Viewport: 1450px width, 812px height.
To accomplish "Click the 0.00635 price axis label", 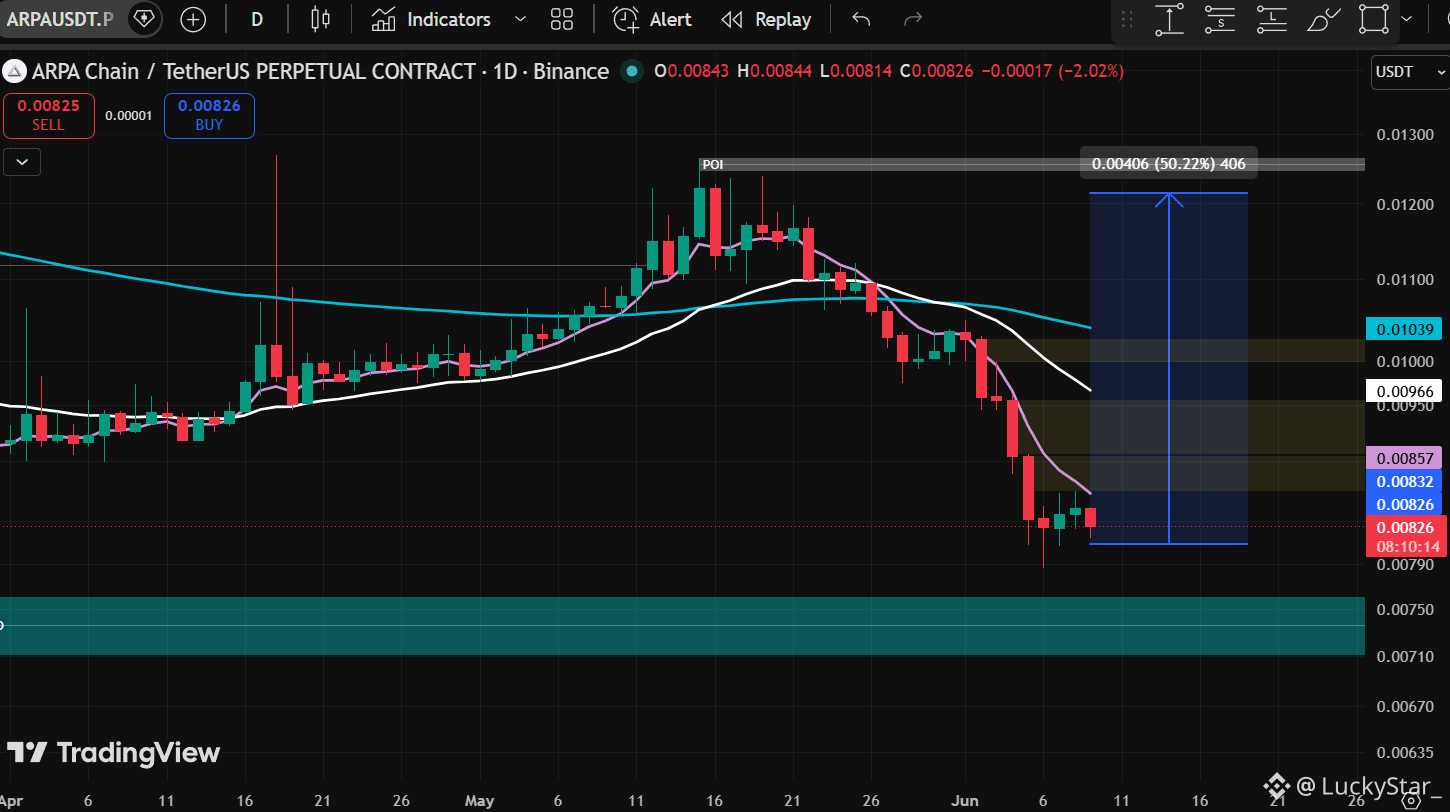I will (x=1403, y=752).
